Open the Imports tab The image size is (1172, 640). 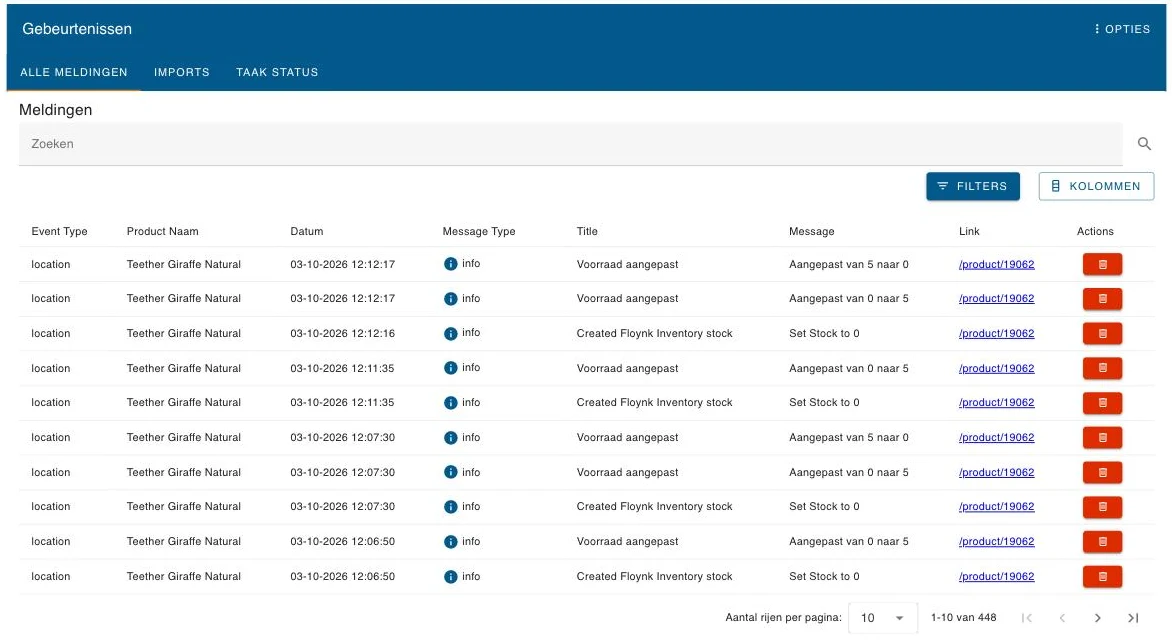[x=182, y=73]
